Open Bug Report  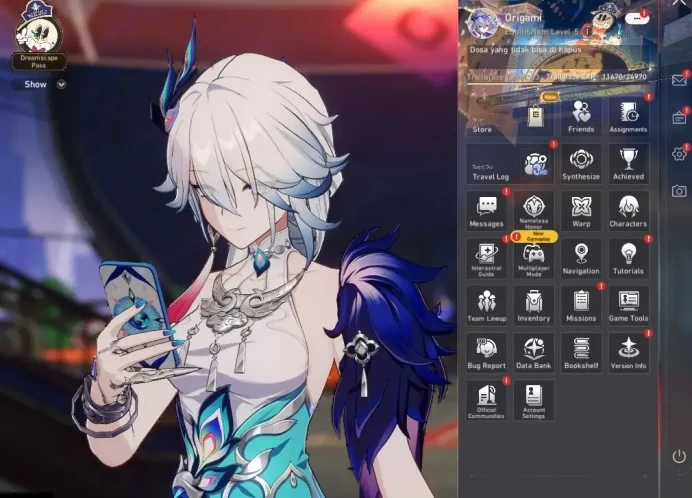[x=486, y=353]
